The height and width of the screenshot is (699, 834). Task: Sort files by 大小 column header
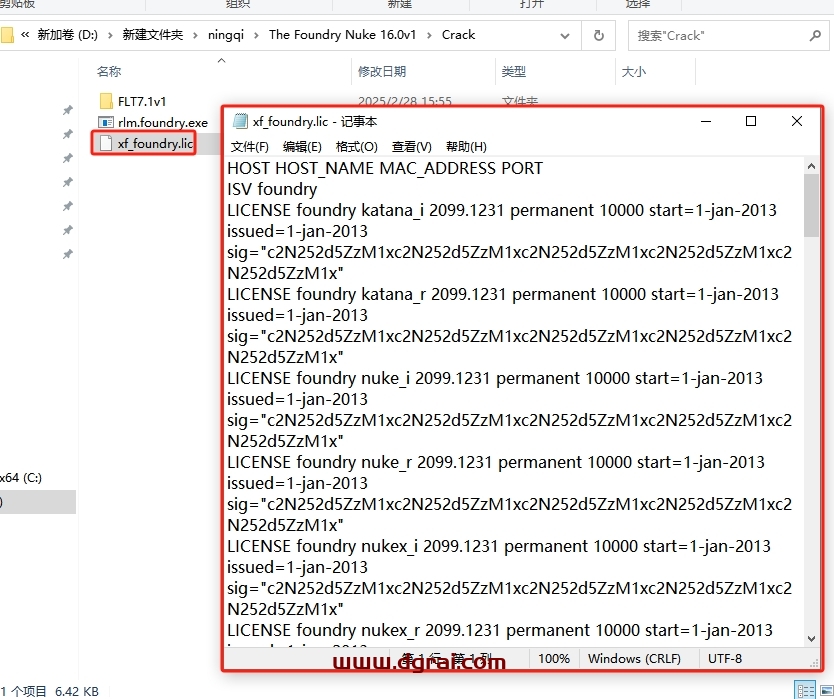pos(634,71)
